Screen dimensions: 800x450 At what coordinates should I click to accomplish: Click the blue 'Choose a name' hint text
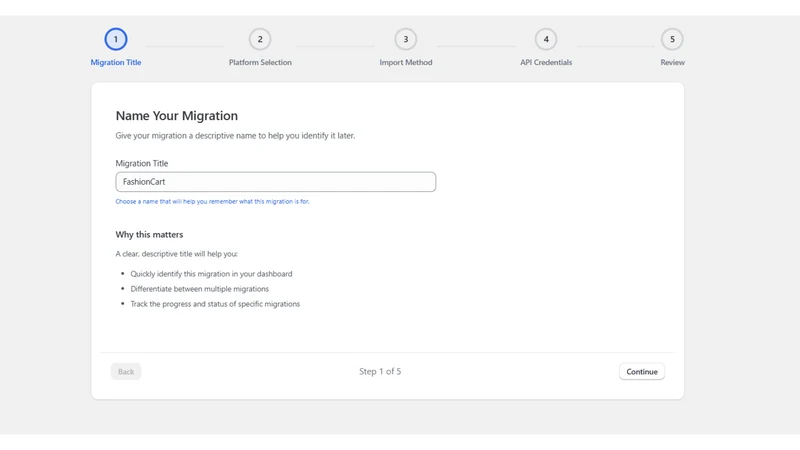pos(212,202)
